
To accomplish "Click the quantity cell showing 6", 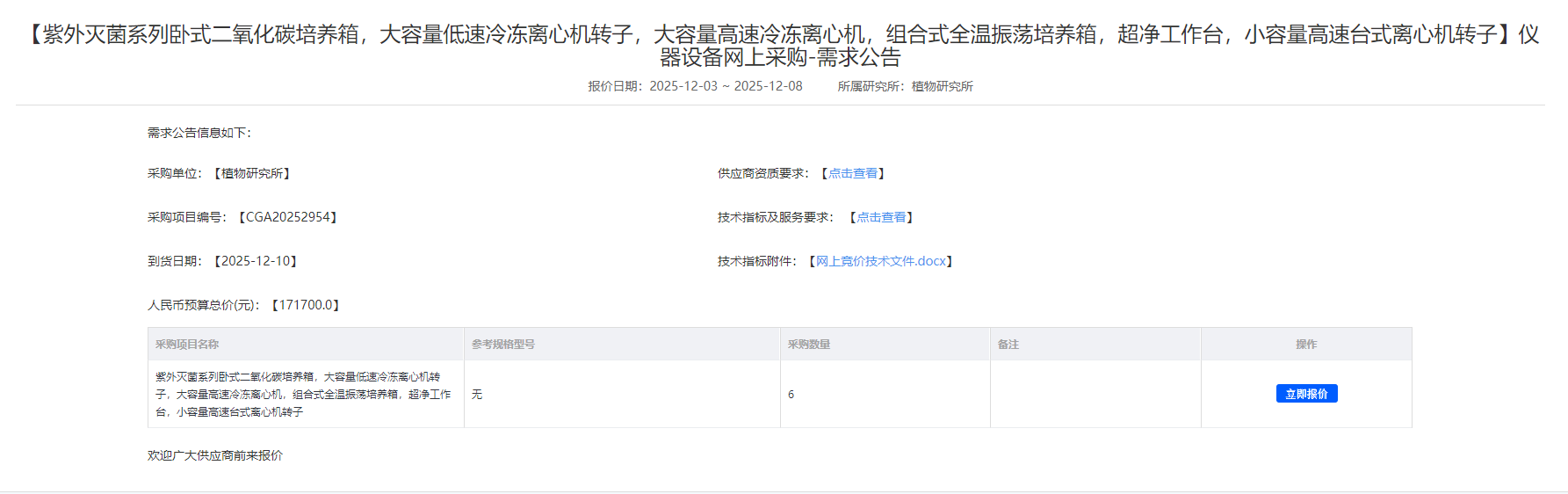I will pyautogui.click(x=791, y=395).
